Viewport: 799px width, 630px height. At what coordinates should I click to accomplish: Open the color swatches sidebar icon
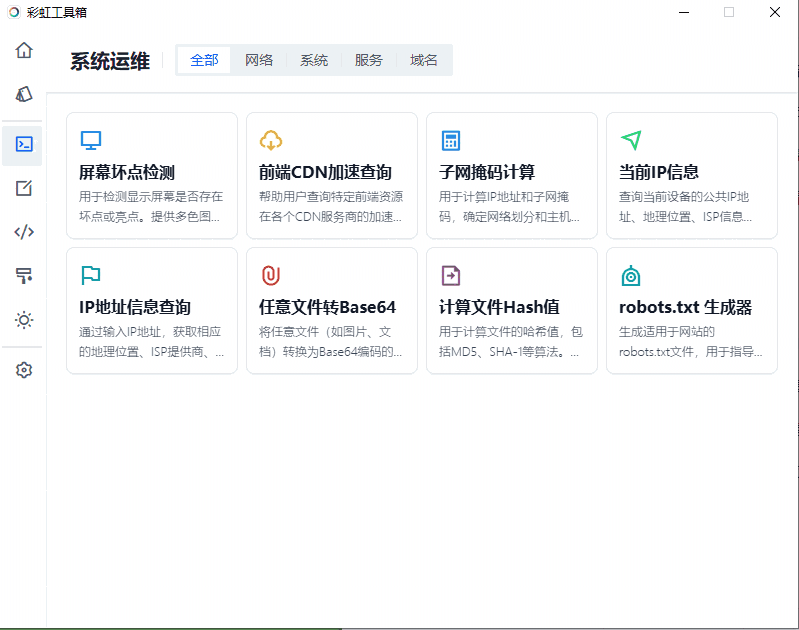(x=24, y=94)
